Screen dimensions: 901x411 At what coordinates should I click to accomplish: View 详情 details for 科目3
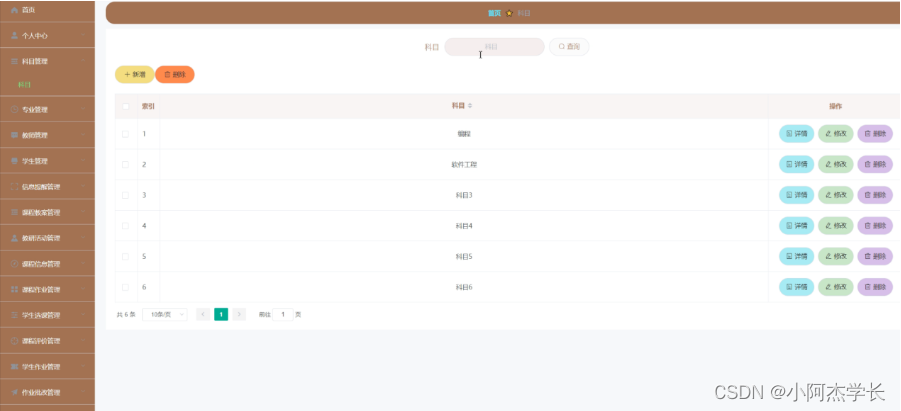[796, 195]
